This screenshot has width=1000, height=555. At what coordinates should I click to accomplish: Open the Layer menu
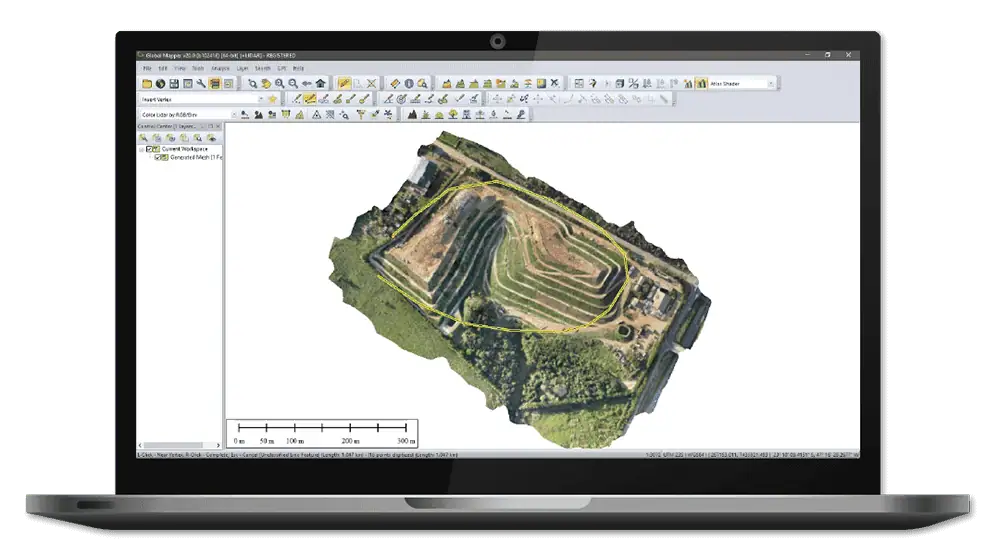(x=242, y=68)
